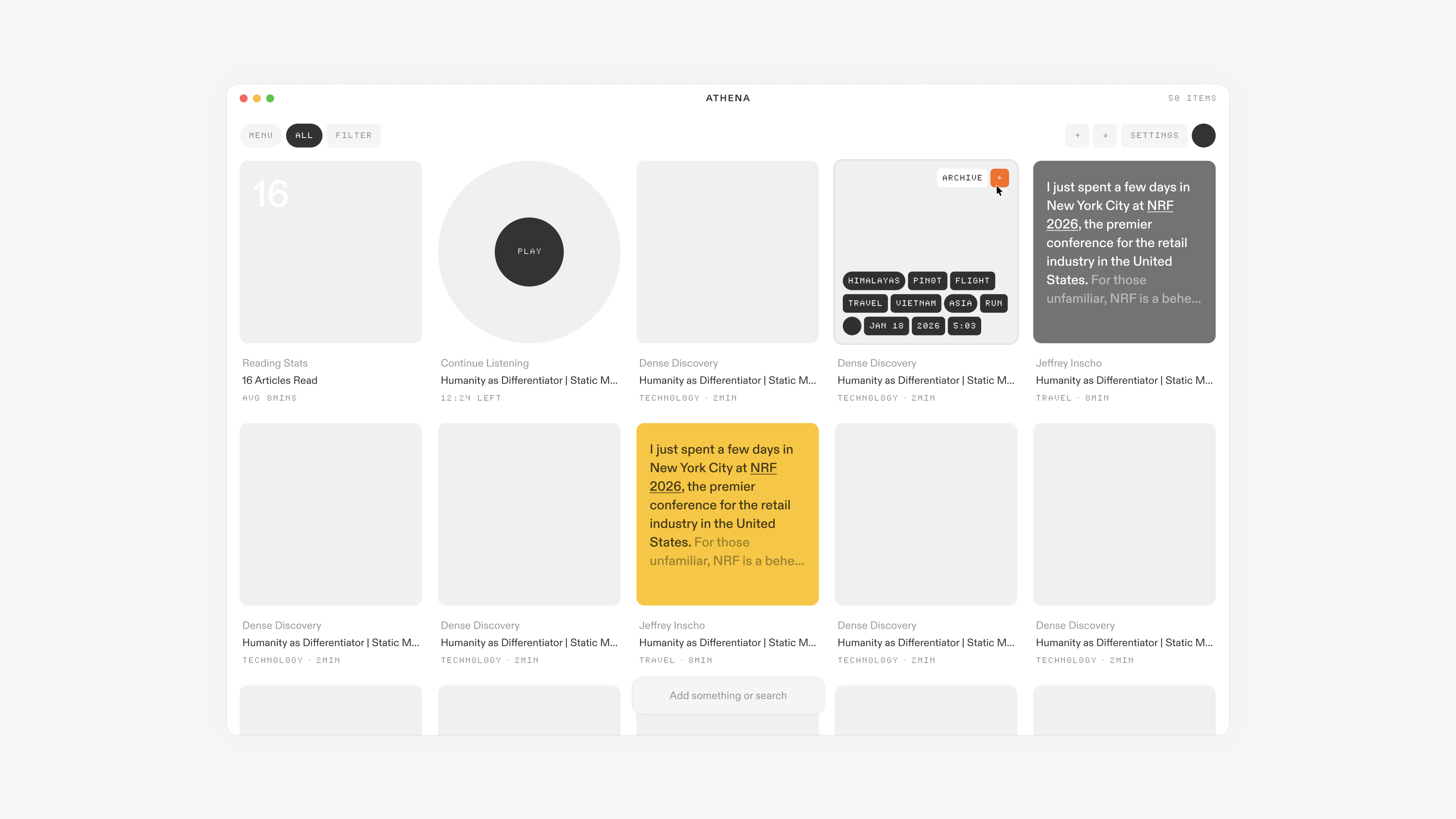
Task: Open the dark circular profile avatar
Action: pos(1203,136)
